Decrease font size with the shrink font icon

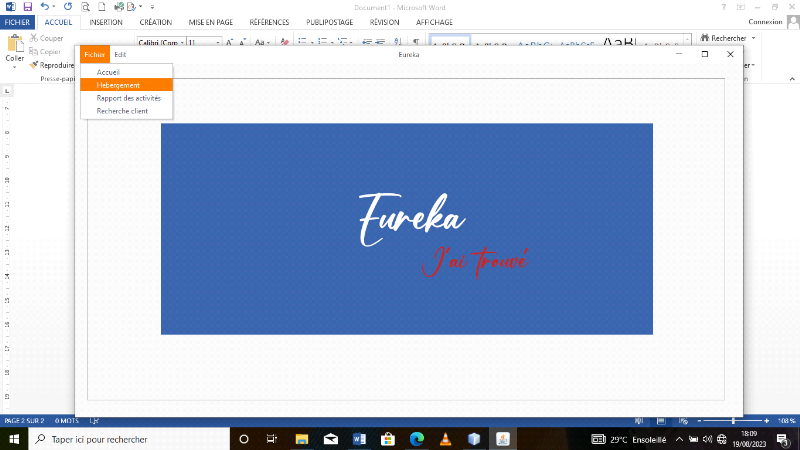tap(243, 42)
